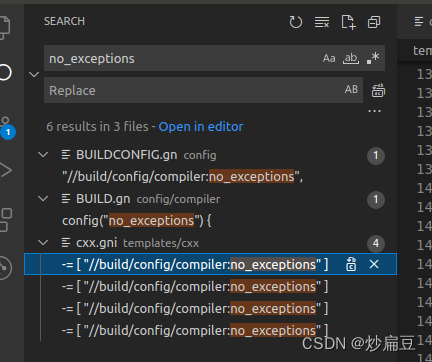Refresh the search results
The width and height of the screenshot is (432, 362).
click(295, 22)
